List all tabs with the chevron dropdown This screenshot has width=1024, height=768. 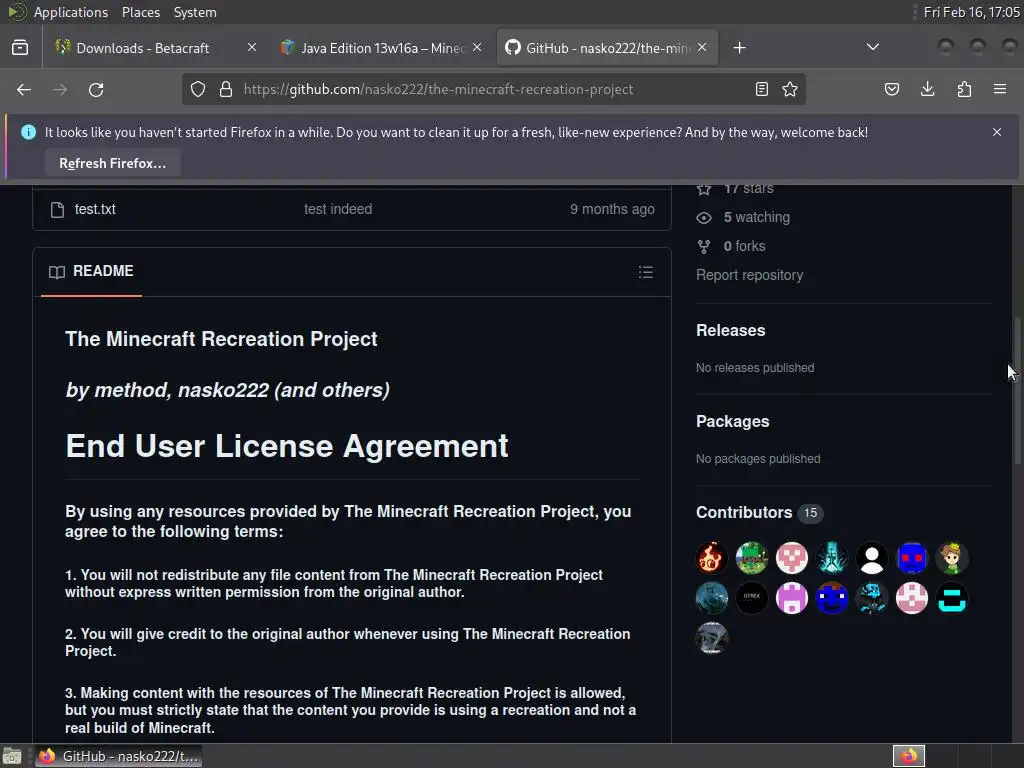coord(872,47)
